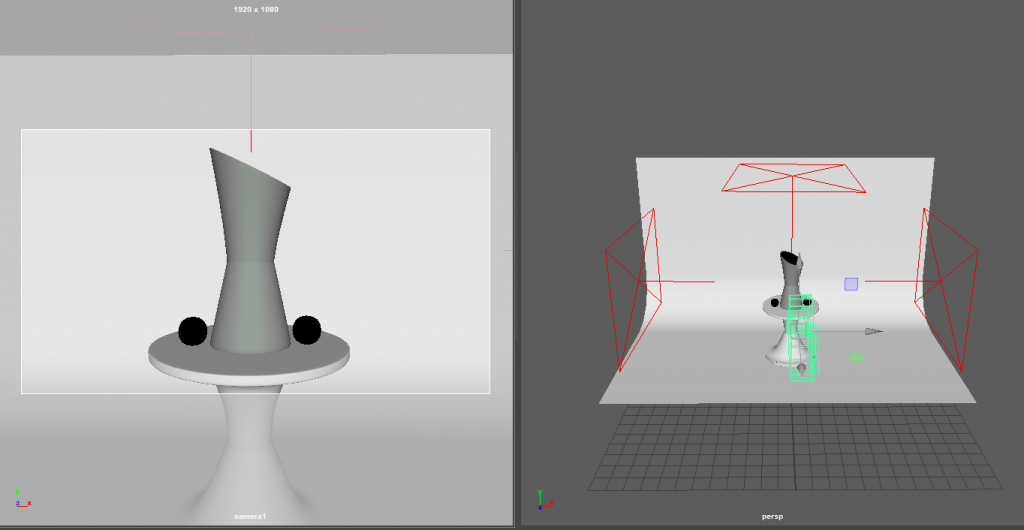The width and height of the screenshot is (1024, 530).
Task: Click the camera1 viewport label
Action: click(250, 516)
